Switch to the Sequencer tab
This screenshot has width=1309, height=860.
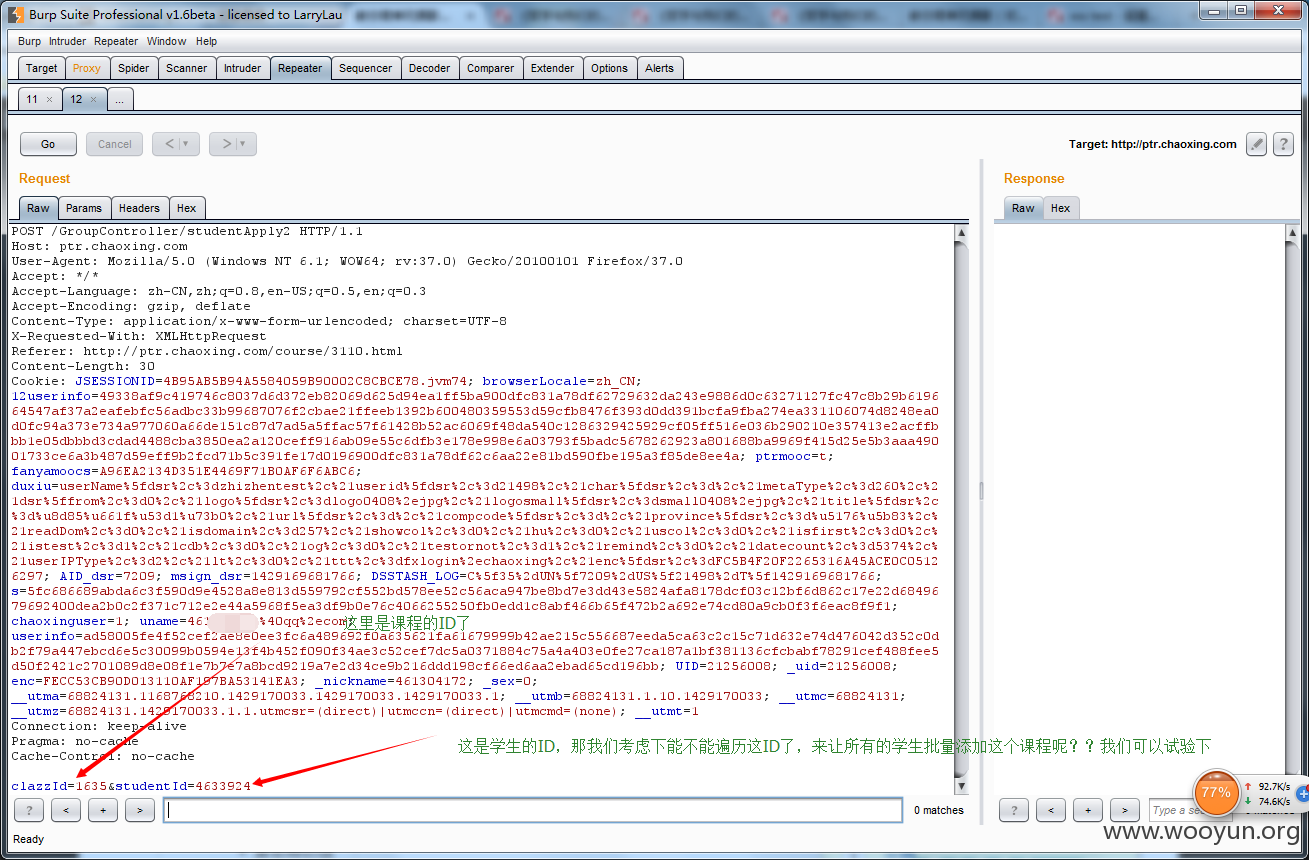365,68
